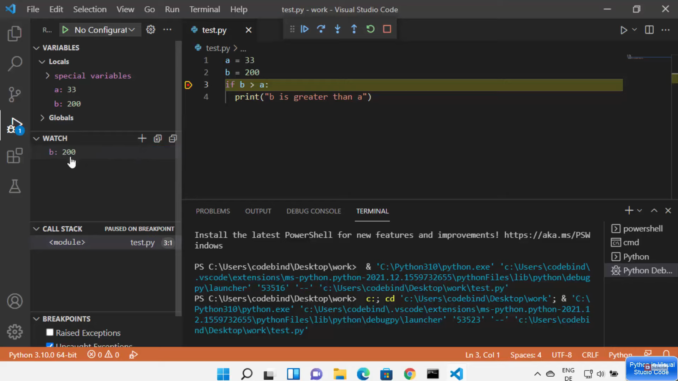Add a new watch expression
The width and height of the screenshot is (678, 381).
[142, 138]
